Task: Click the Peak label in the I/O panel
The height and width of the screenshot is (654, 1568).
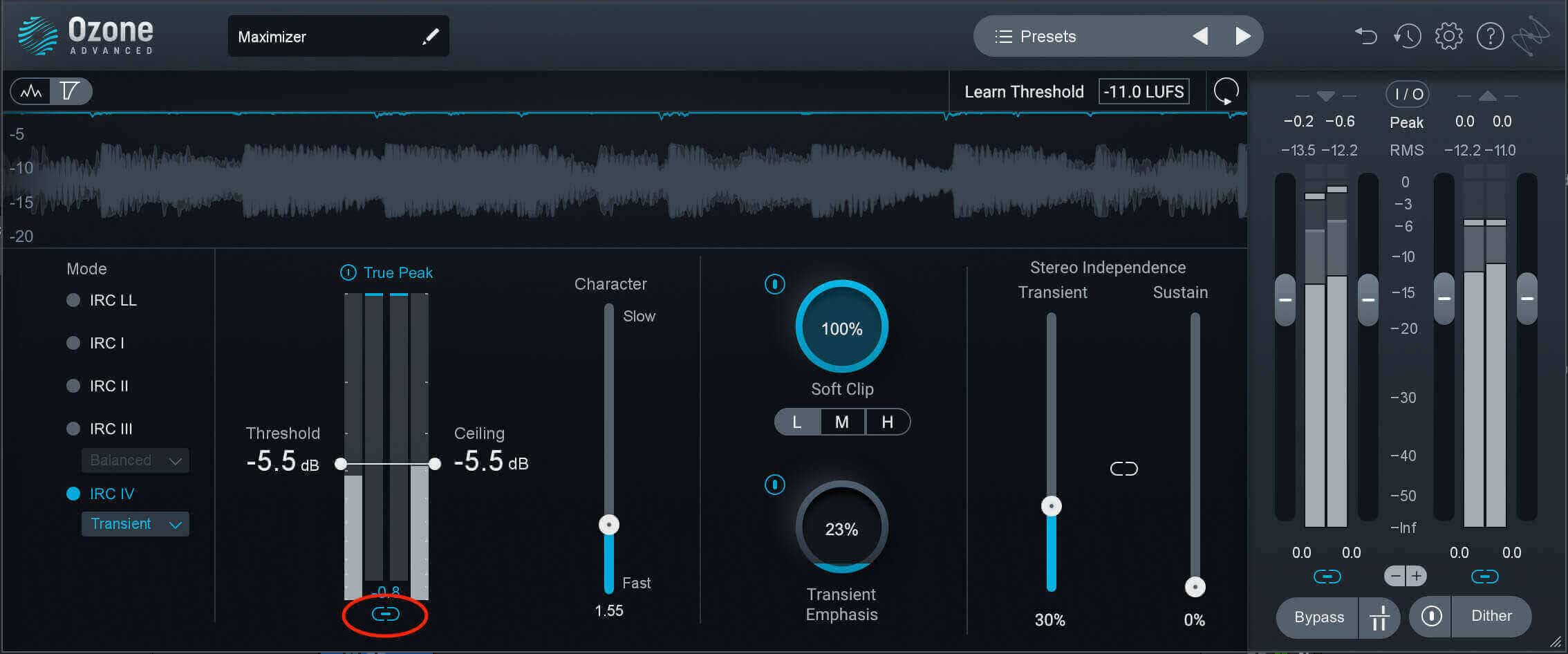Action: pos(1406,122)
